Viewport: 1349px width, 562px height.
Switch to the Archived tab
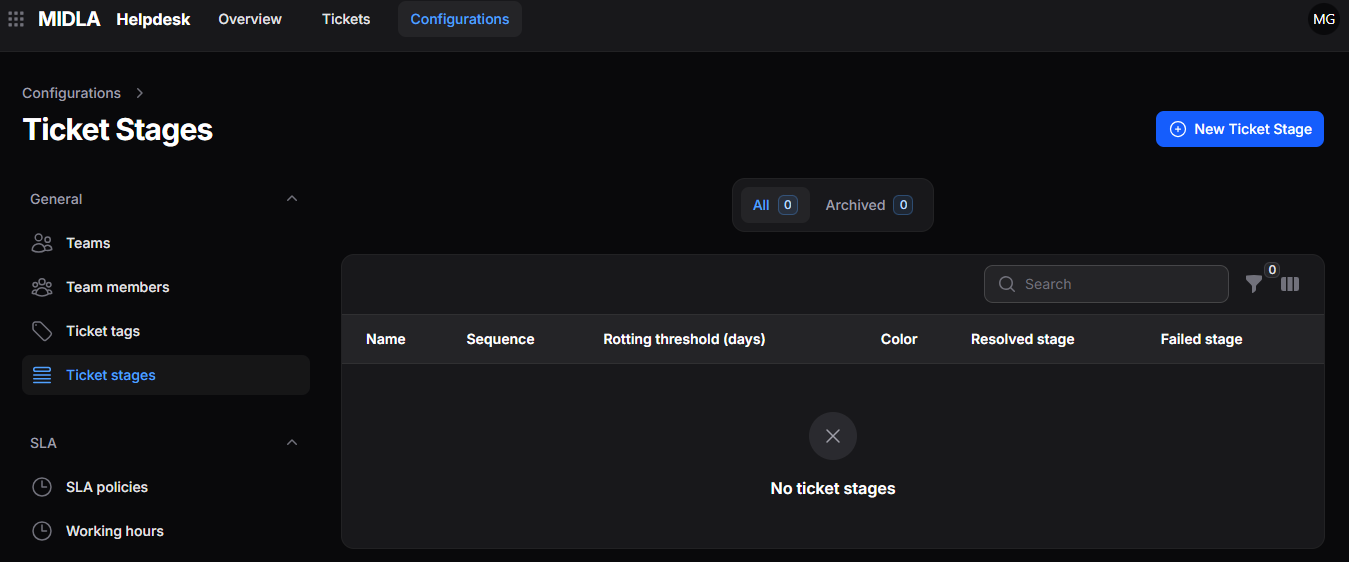869,205
